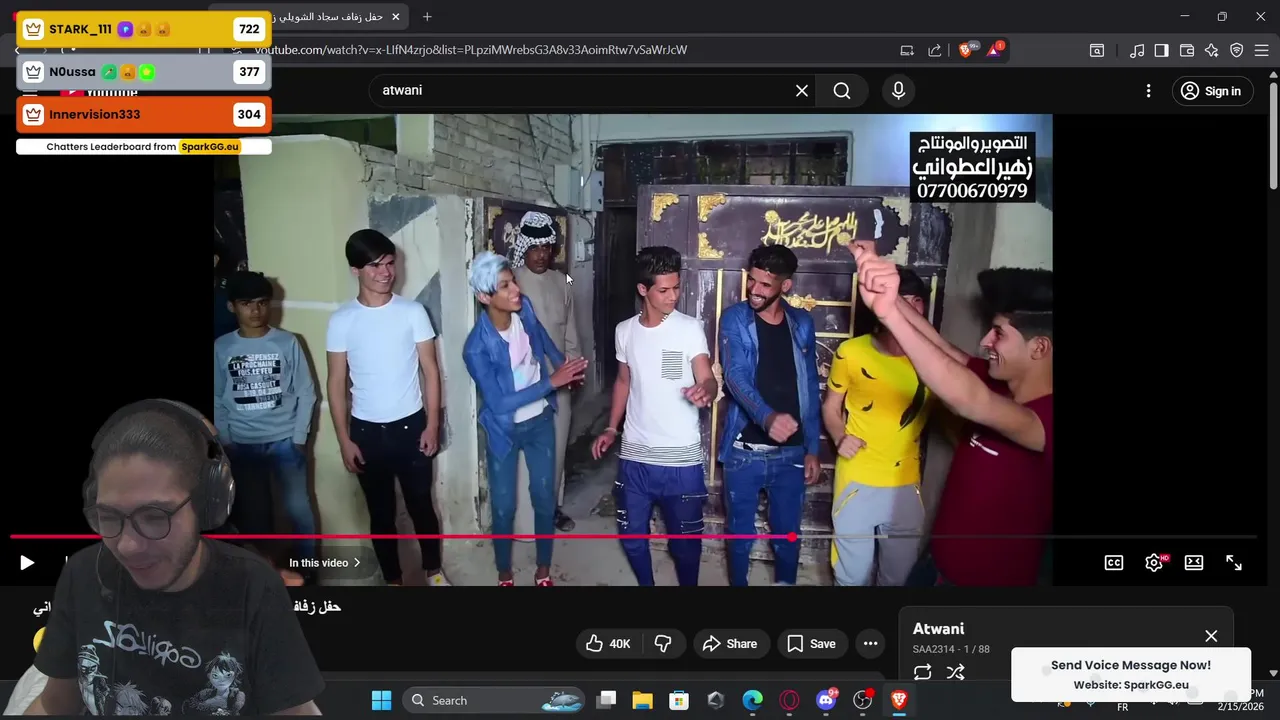This screenshot has height=720, width=1280.
Task: Save the video to a playlist
Action: click(811, 644)
